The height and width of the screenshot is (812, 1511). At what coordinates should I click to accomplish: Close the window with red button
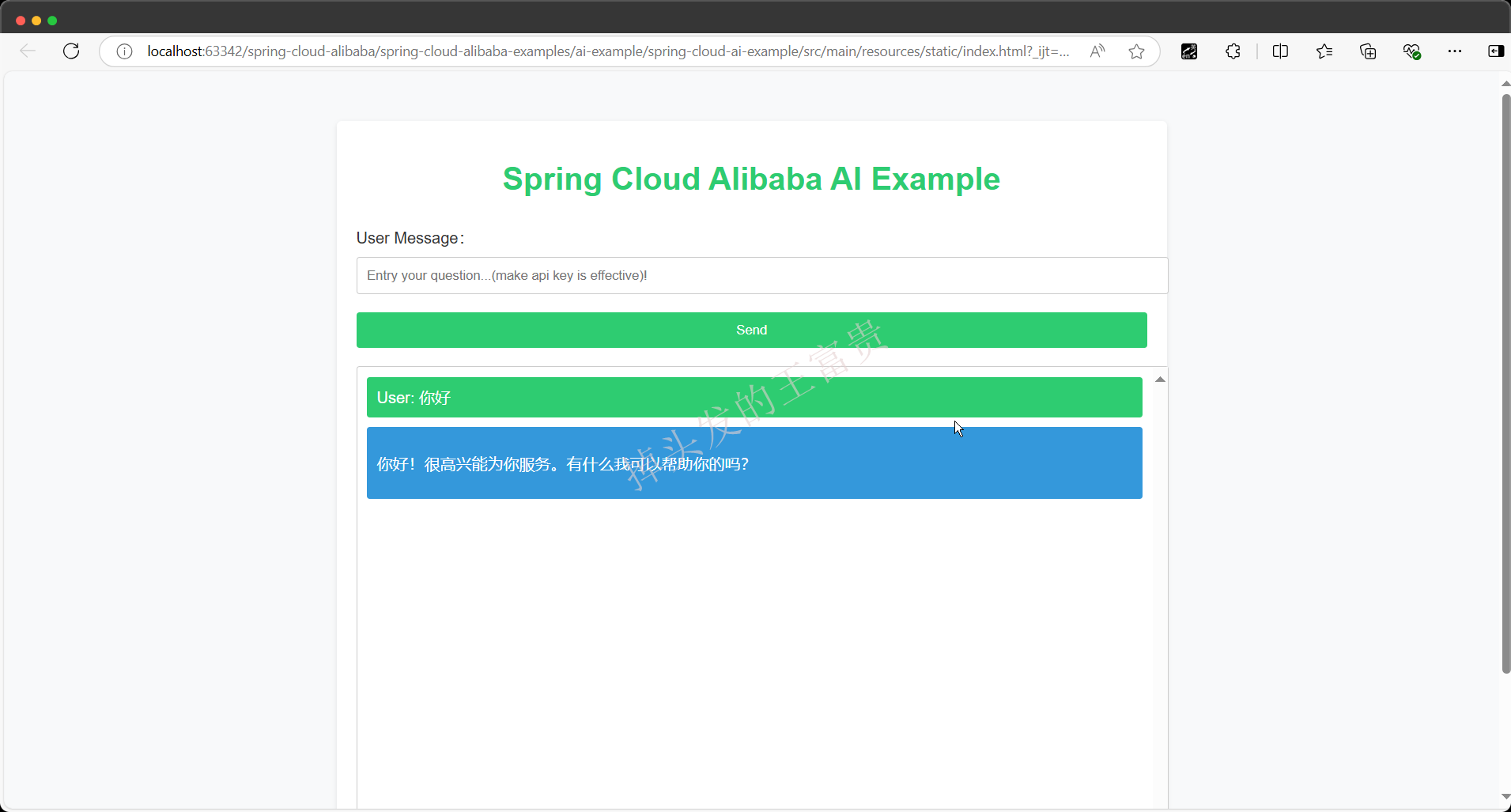pos(21,21)
